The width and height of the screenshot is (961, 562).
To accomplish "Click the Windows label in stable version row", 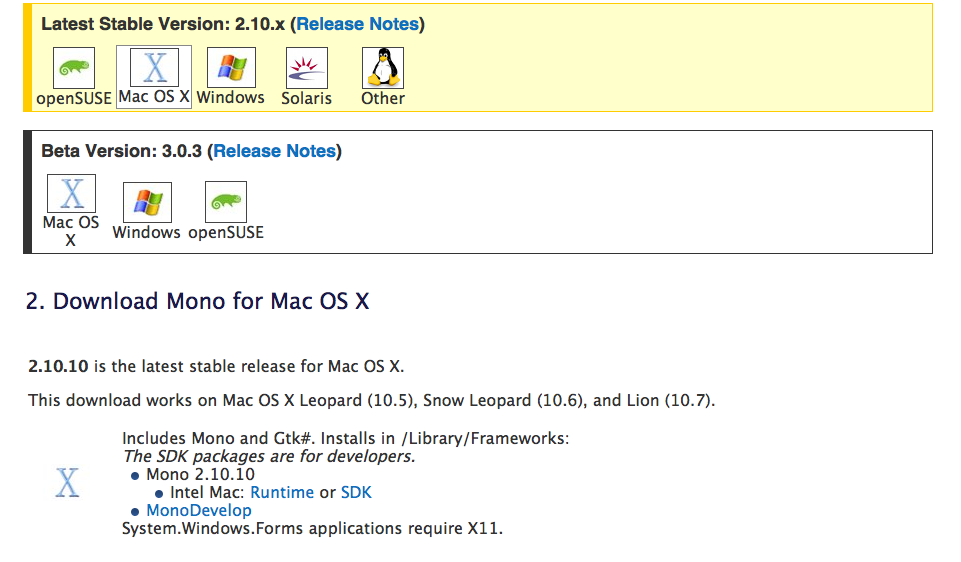I will [x=230, y=97].
